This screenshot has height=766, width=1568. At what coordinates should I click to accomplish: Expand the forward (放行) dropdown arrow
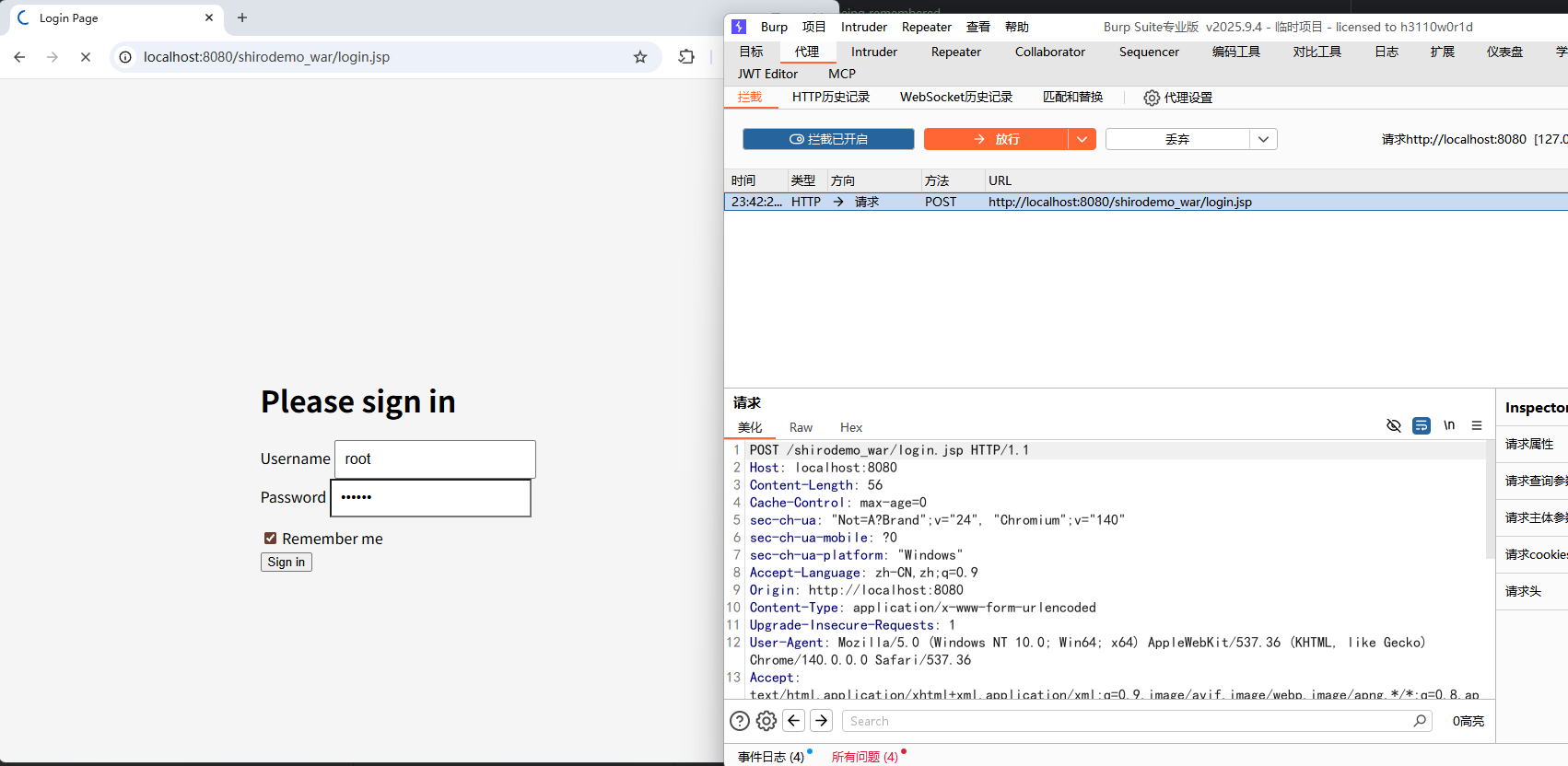1082,139
